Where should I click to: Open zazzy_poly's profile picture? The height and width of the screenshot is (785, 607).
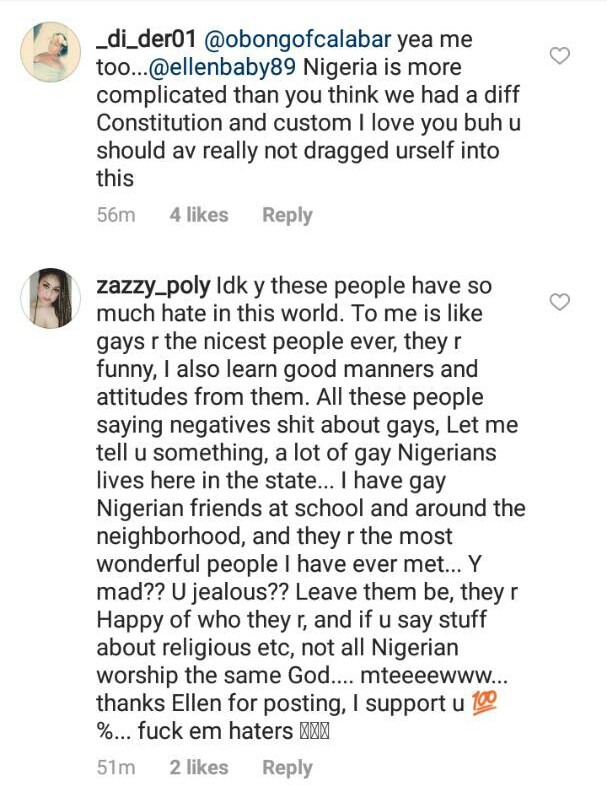(50, 299)
